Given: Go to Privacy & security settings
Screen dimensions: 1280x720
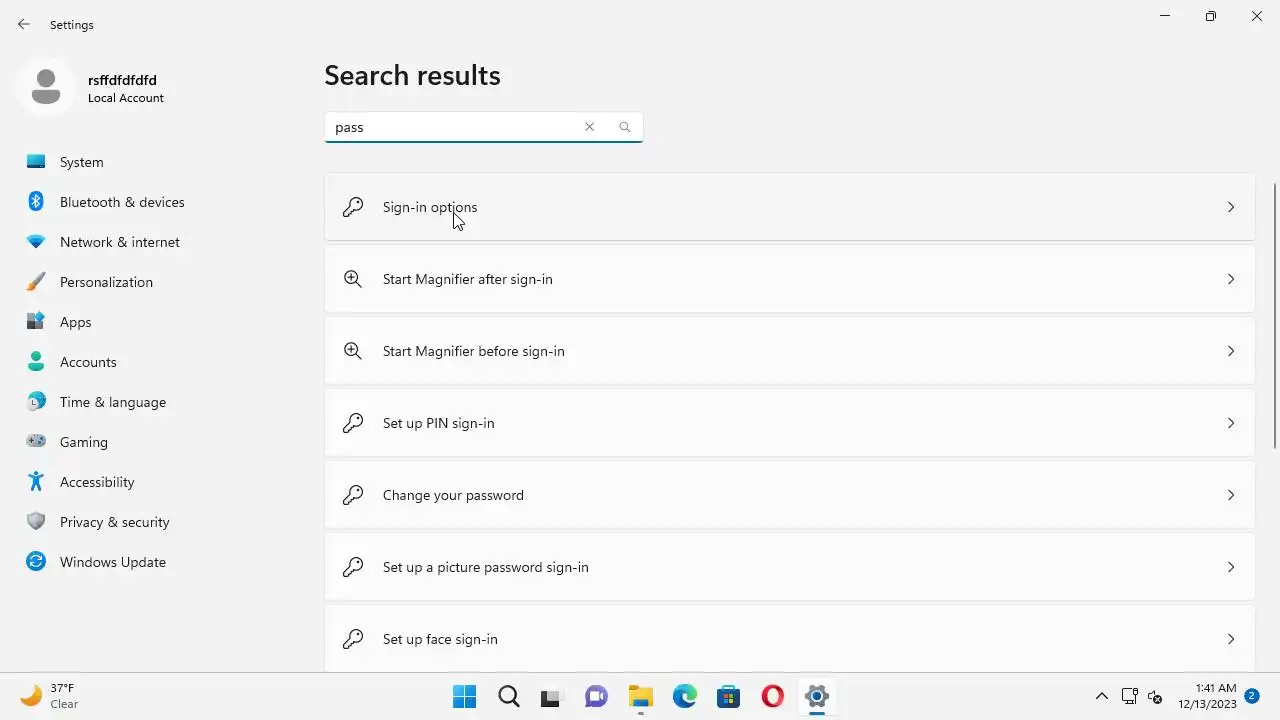Looking at the screenshot, I should (x=114, y=522).
